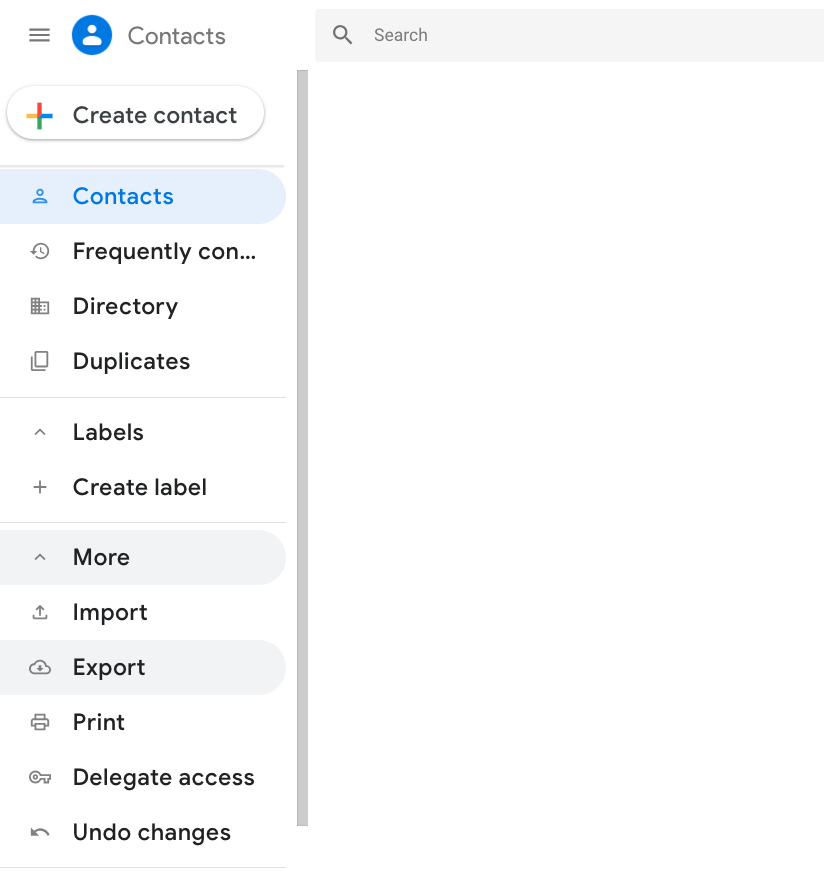Click the Contacts title text in header
The width and height of the screenshot is (824, 873).
pos(176,36)
